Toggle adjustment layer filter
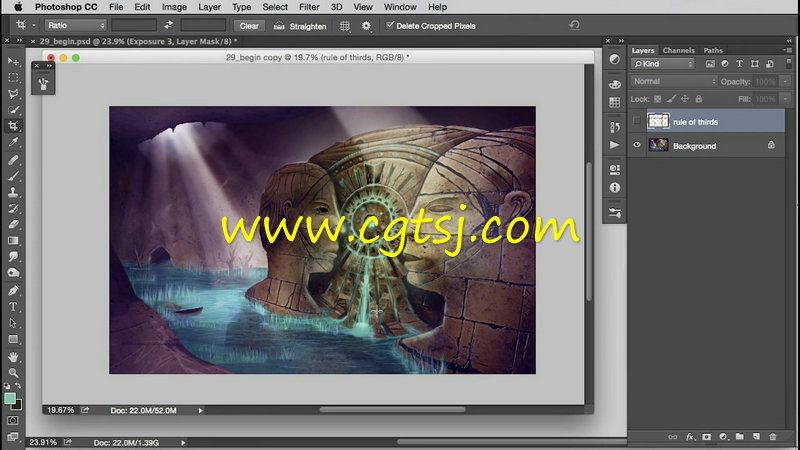Image resolution: width=800 pixels, height=450 pixels. coord(725,64)
